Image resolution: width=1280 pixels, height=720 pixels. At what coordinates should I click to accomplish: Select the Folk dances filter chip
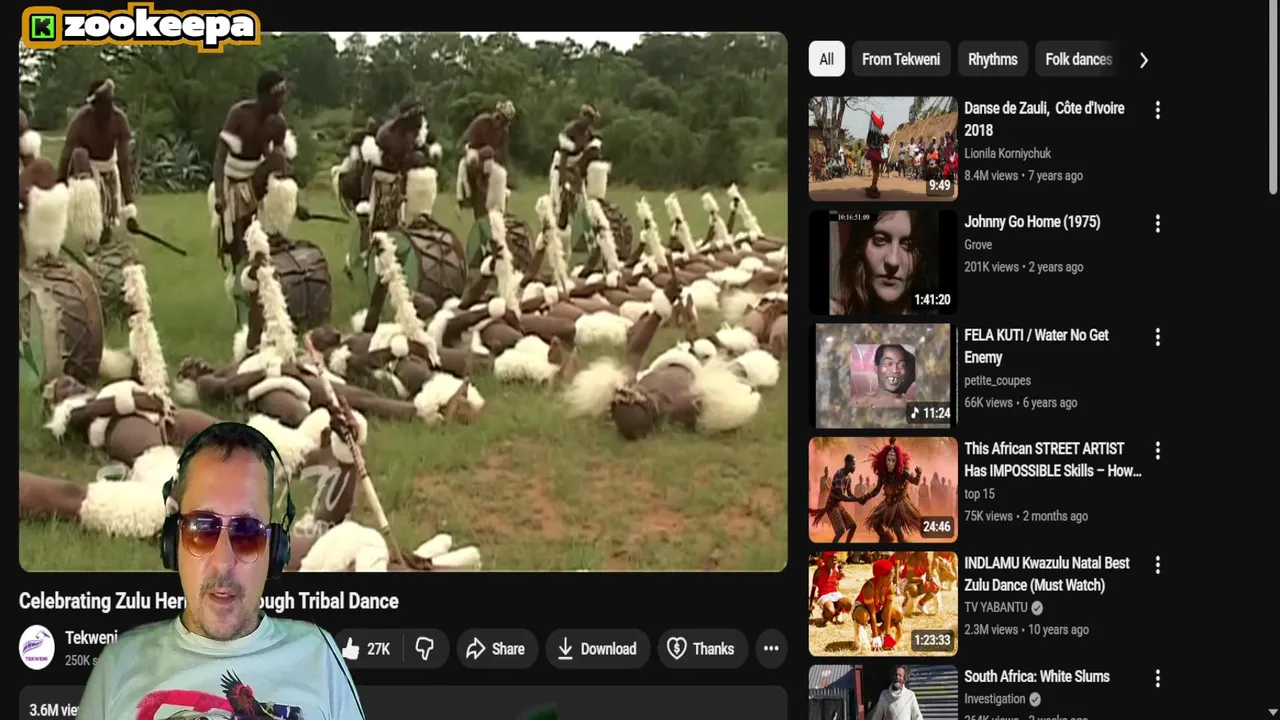pyautogui.click(x=1078, y=59)
